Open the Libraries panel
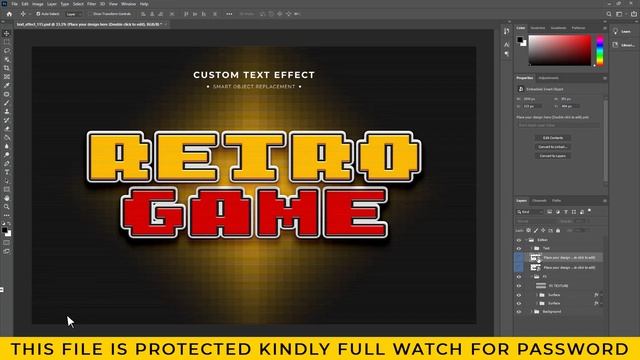Screen dimensions: 640x360 coord(623,45)
